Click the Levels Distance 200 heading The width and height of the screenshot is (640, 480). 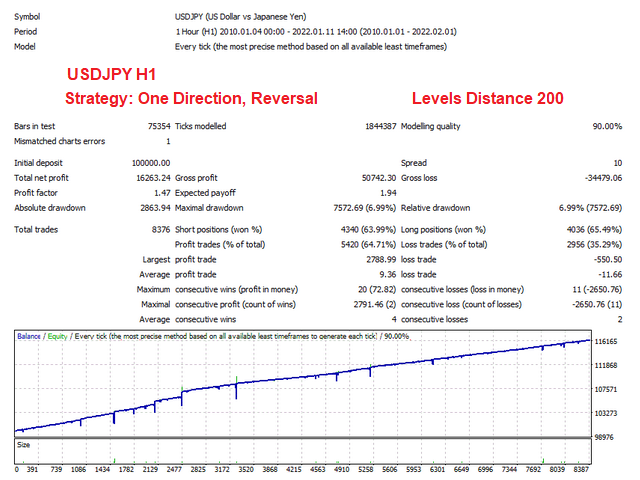pyautogui.click(x=487, y=99)
